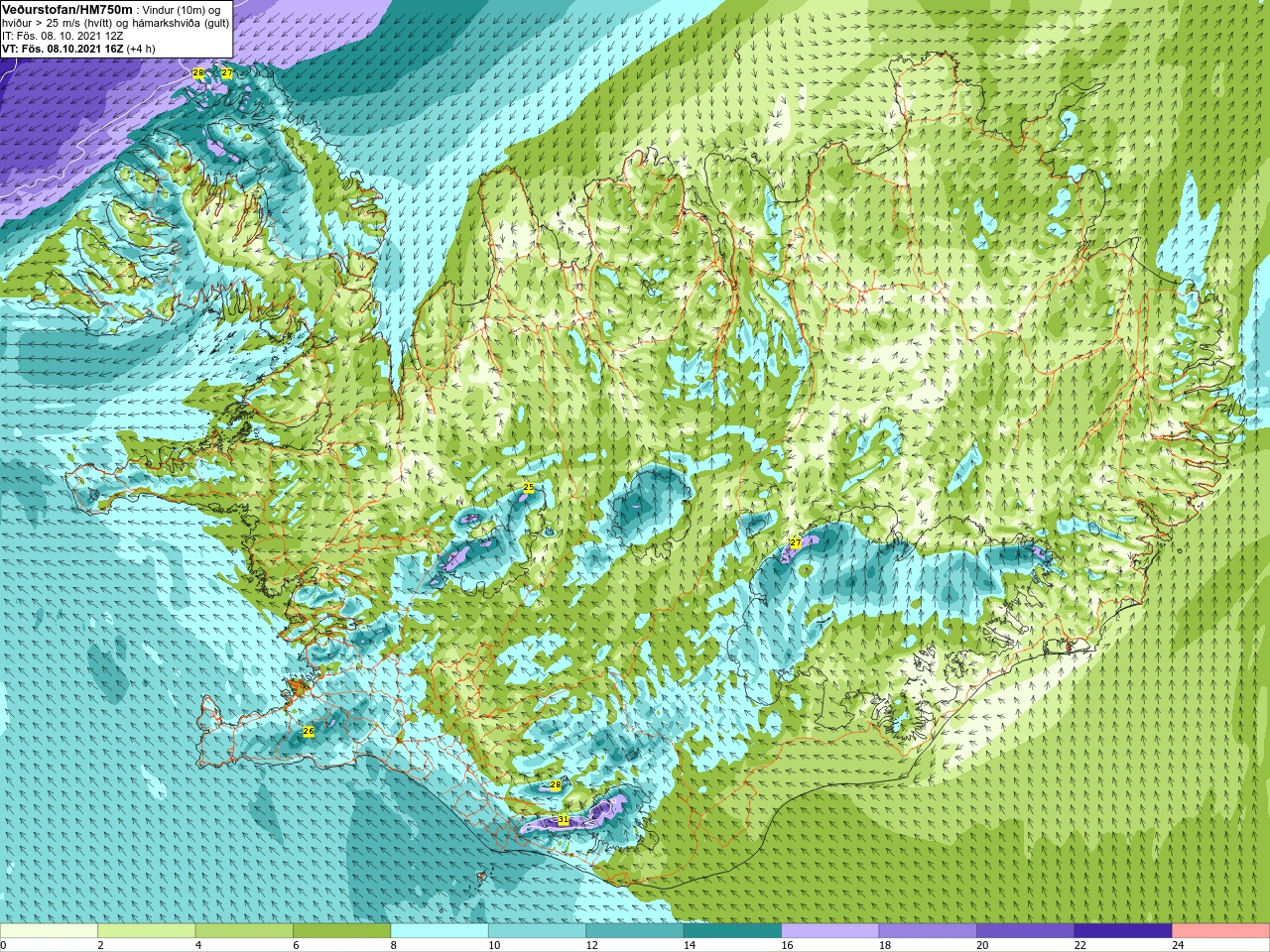Select the legend scale number 24
Image resolution: width=1270 pixels, height=952 pixels.
(1178, 945)
